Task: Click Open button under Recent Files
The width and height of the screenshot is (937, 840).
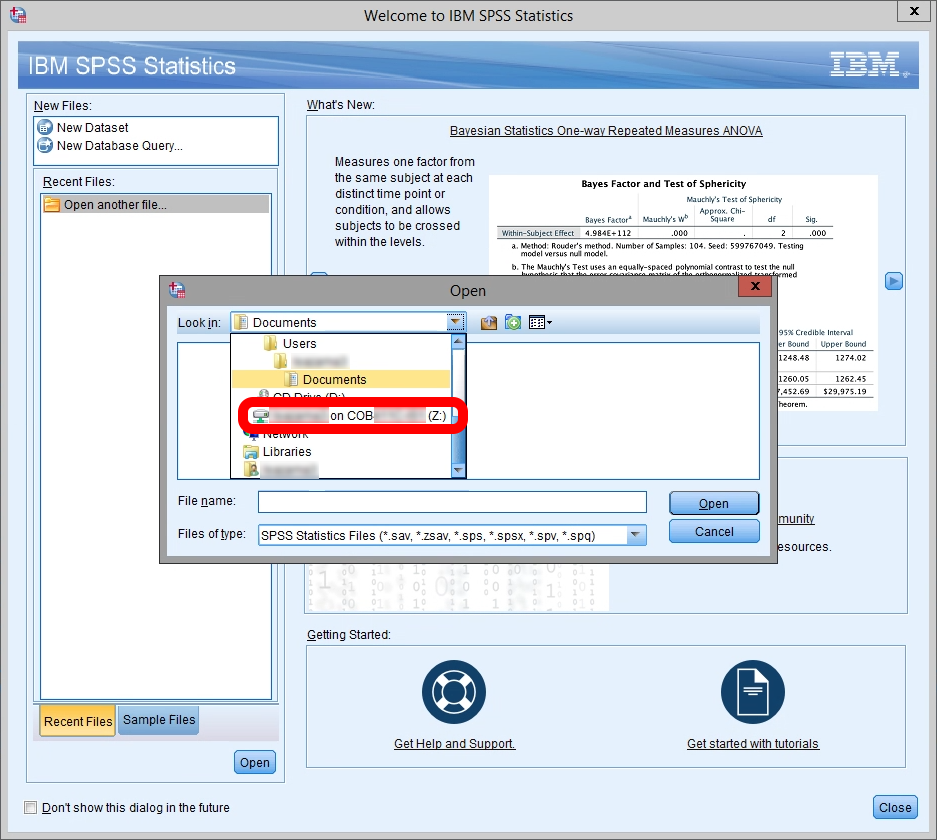Action: point(255,762)
